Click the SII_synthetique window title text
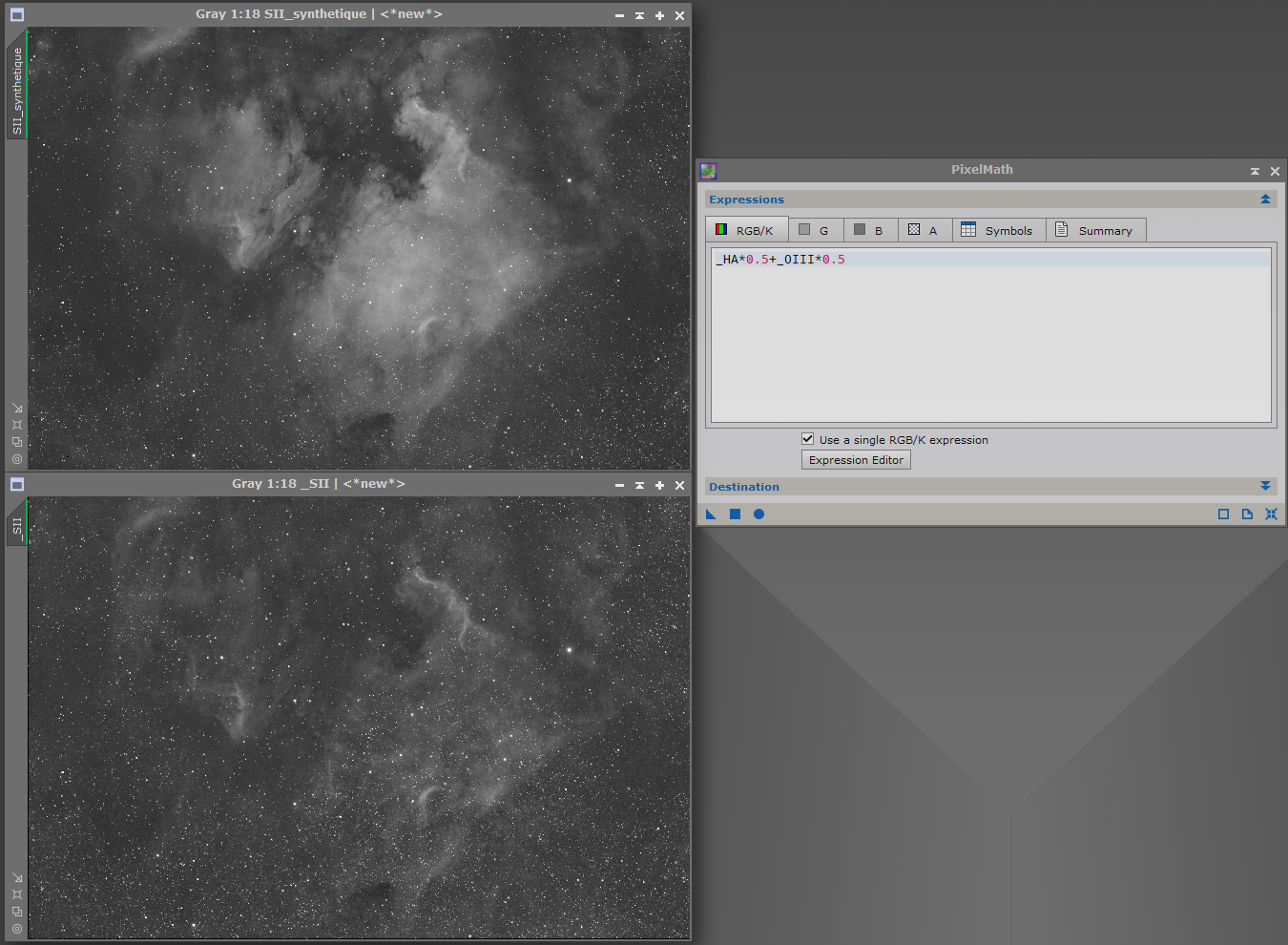The height and width of the screenshot is (945, 1288). coord(319,14)
